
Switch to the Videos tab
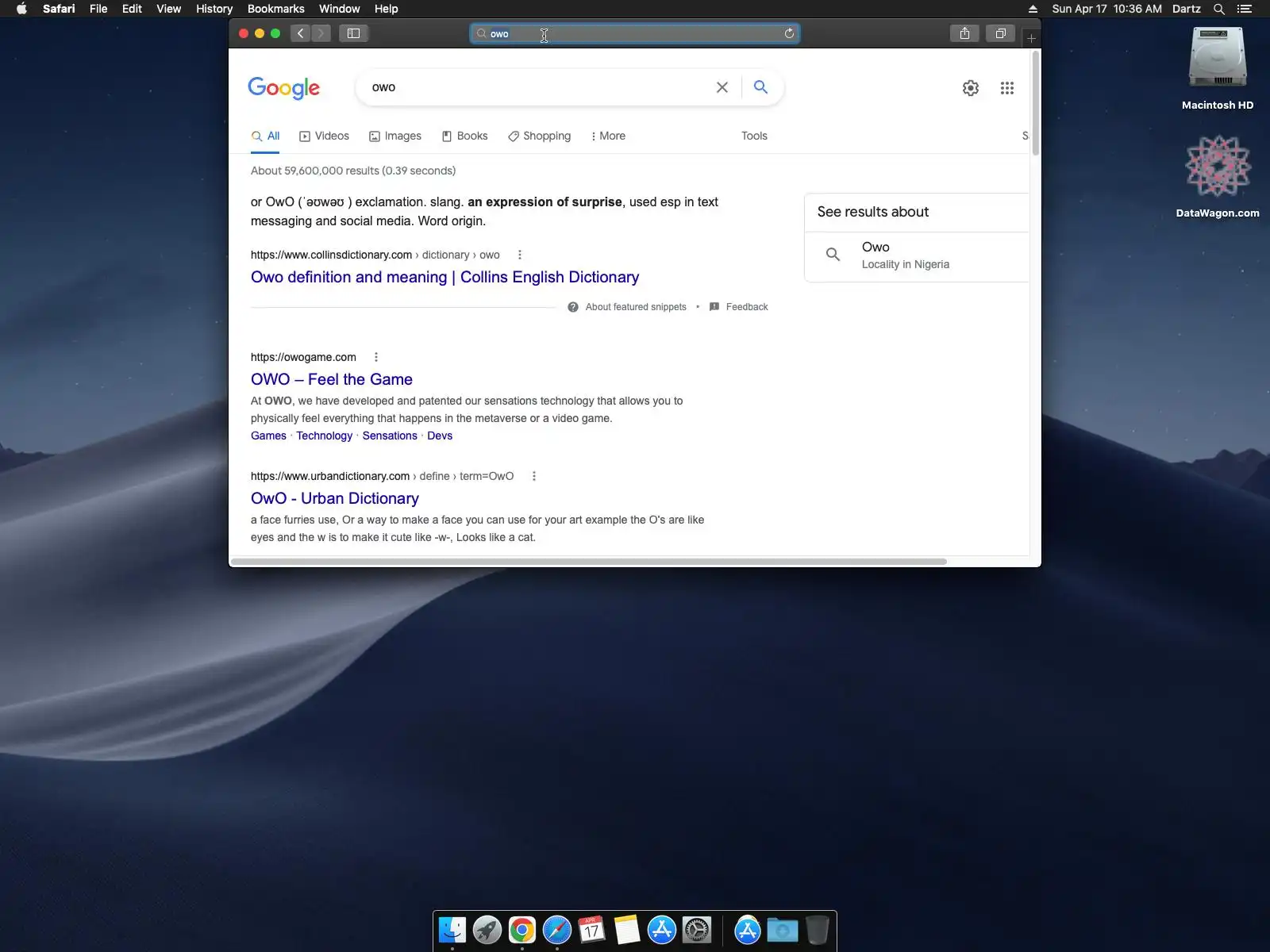tap(324, 136)
